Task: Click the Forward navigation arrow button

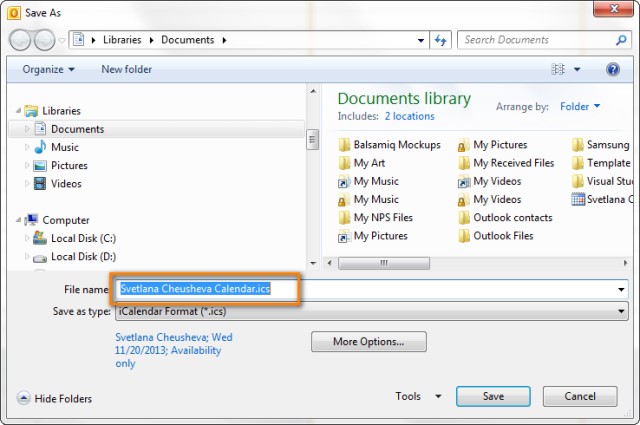Action: 44,40
